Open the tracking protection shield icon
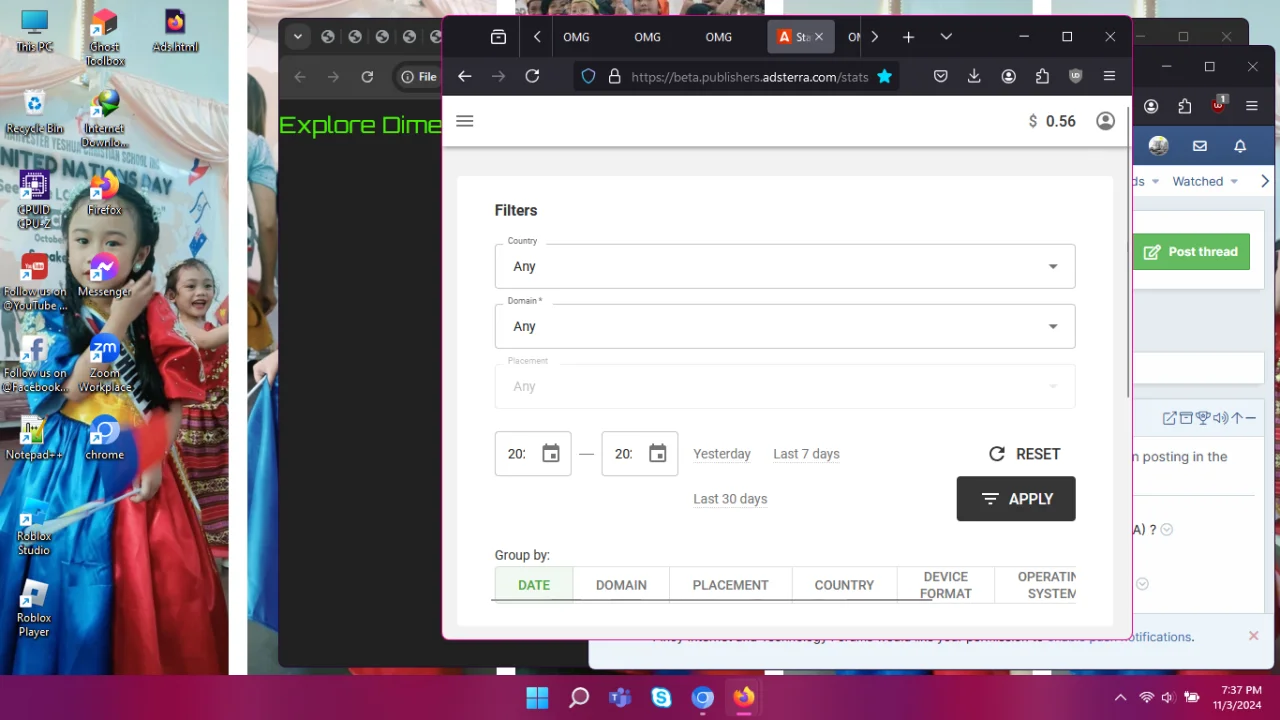 588,76
